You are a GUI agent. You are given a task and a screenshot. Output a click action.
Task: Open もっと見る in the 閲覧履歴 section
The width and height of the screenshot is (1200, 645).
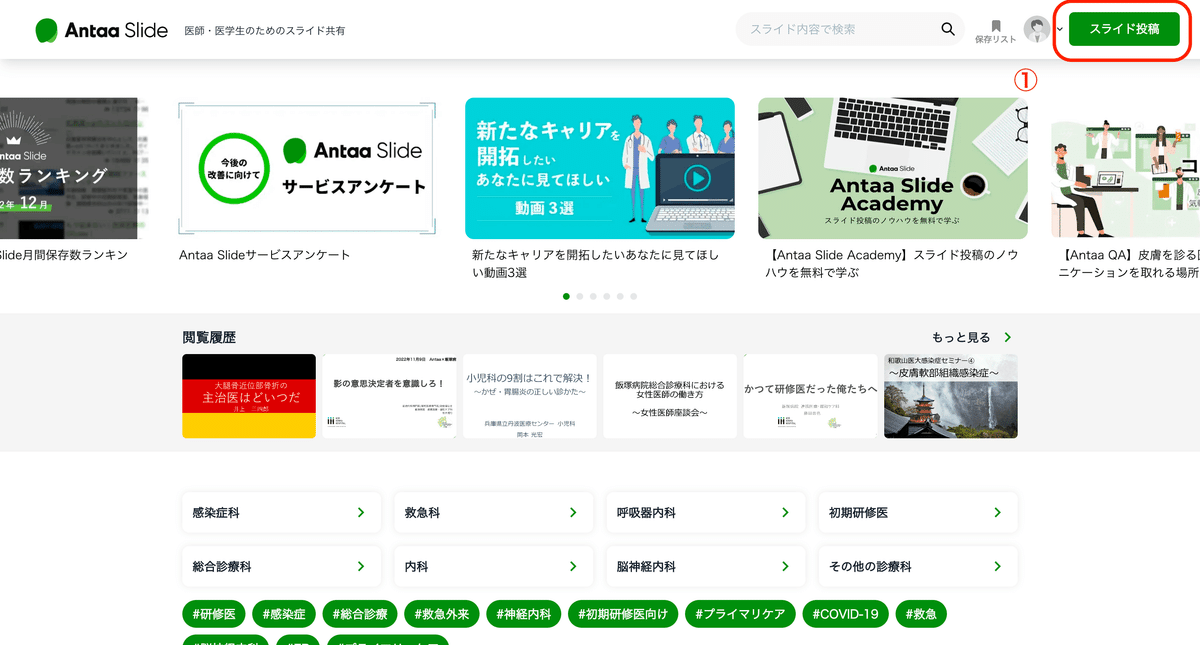[x=963, y=338]
